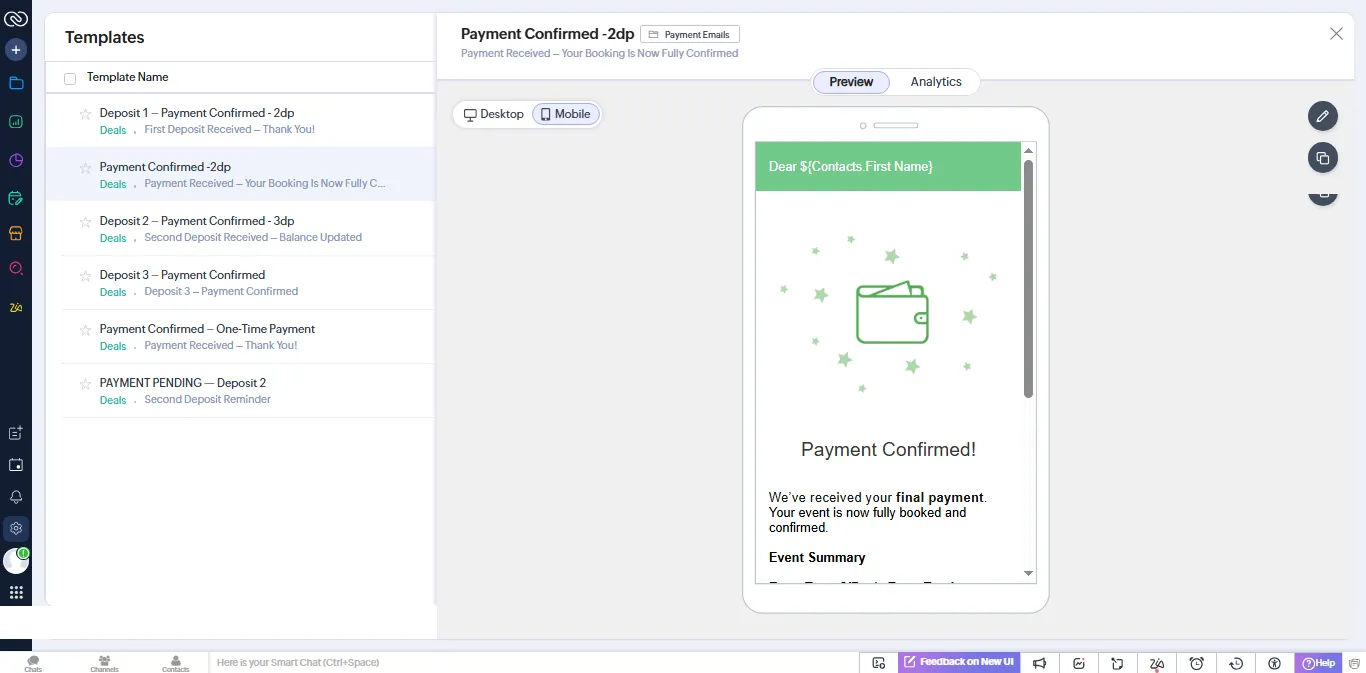Open Contacts in the bottom bar
The height and width of the screenshot is (673, 1366).
click(x=175, y=663)
